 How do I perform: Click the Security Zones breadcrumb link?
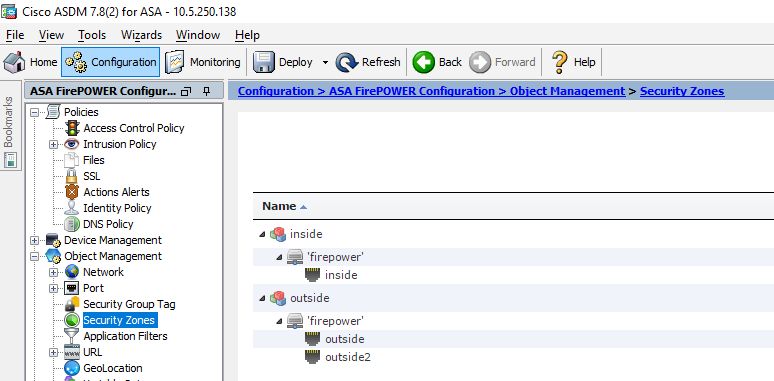tap(682, 91)
